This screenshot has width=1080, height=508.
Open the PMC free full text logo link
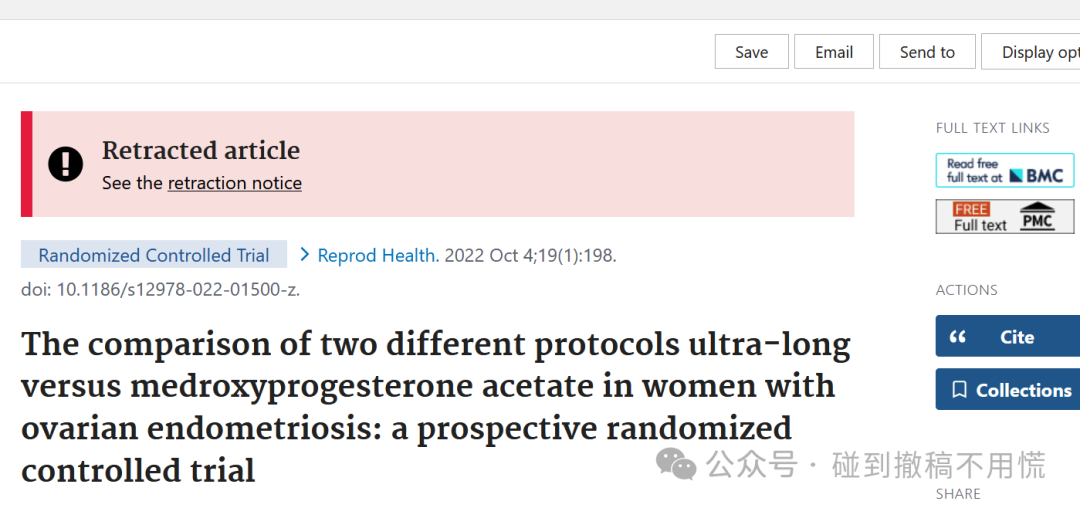[x=1005, y=216]
